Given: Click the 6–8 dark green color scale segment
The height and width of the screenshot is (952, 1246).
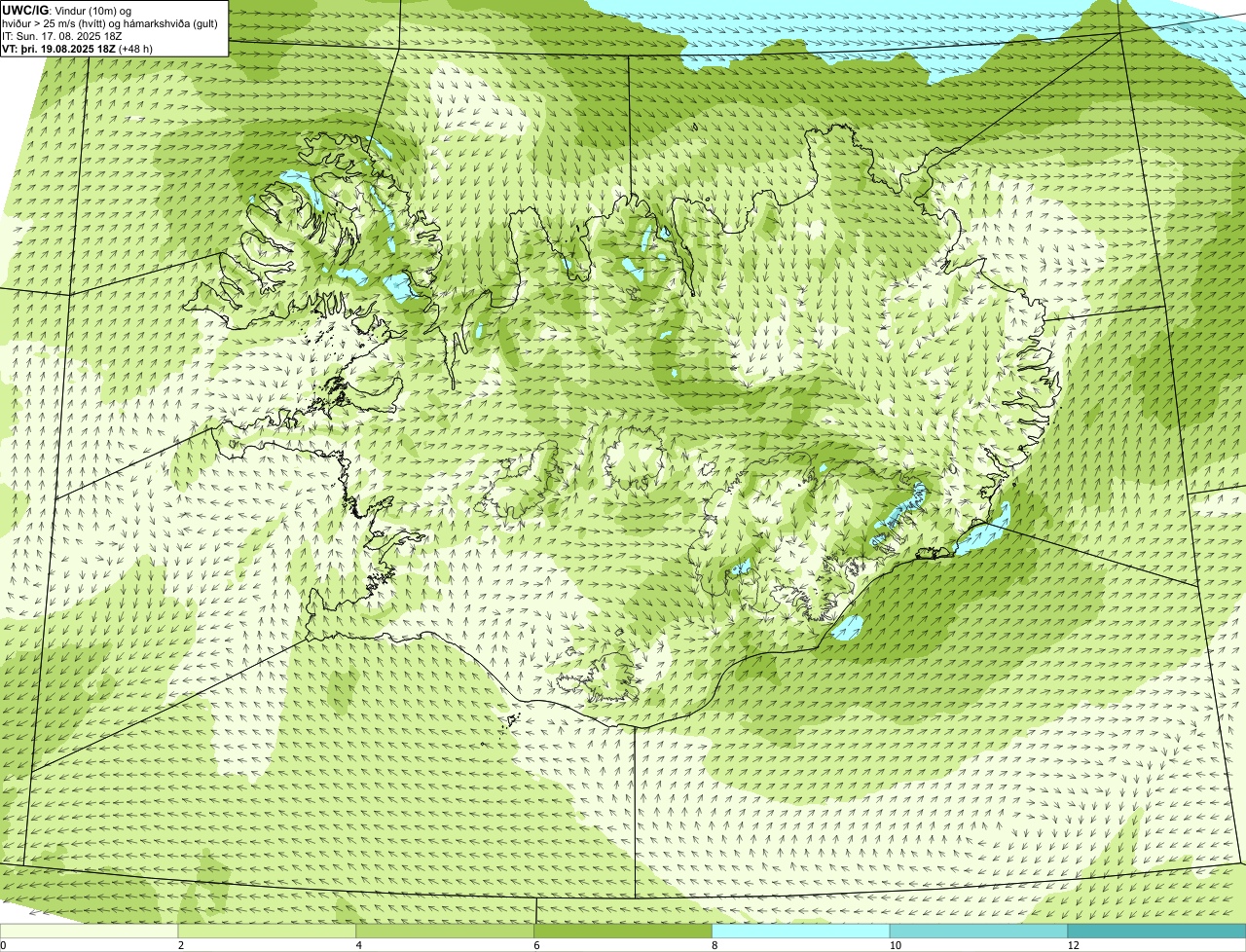Looking at the screenshot, I should pyautogui.click(x=623, y=932).
